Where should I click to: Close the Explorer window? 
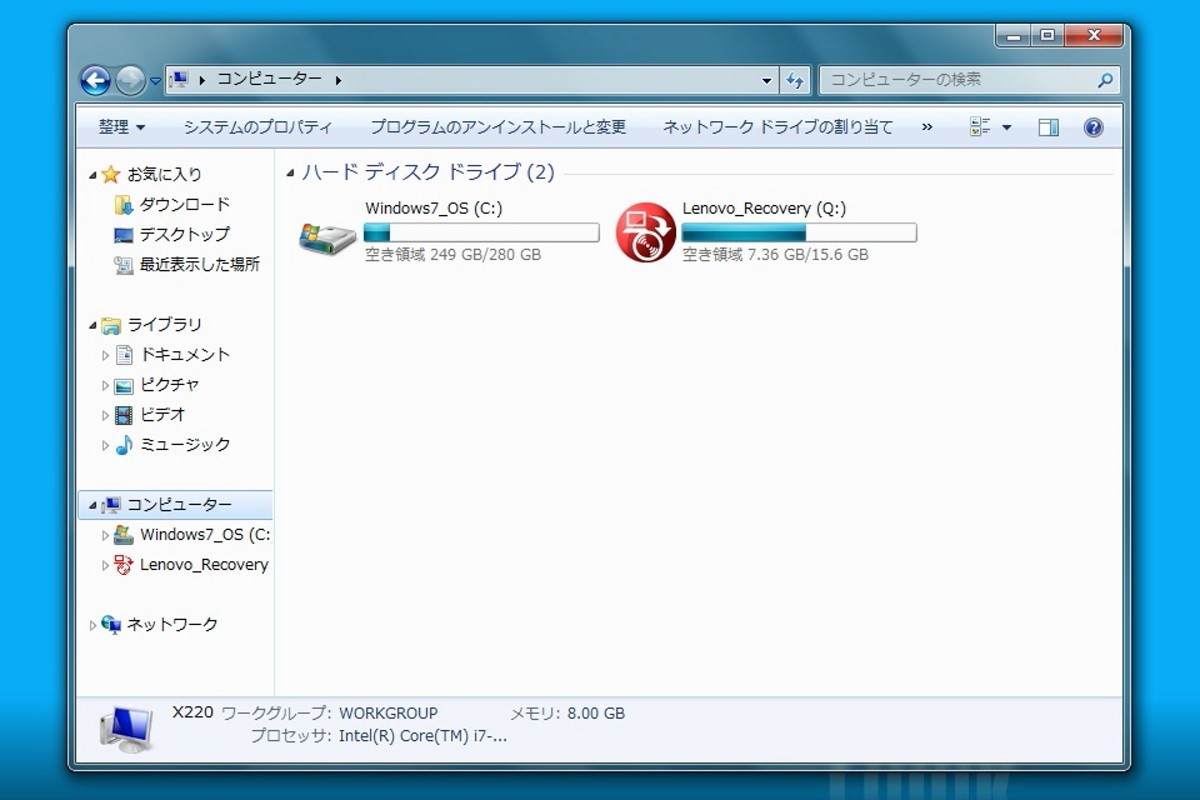[x=1094, y=35]
